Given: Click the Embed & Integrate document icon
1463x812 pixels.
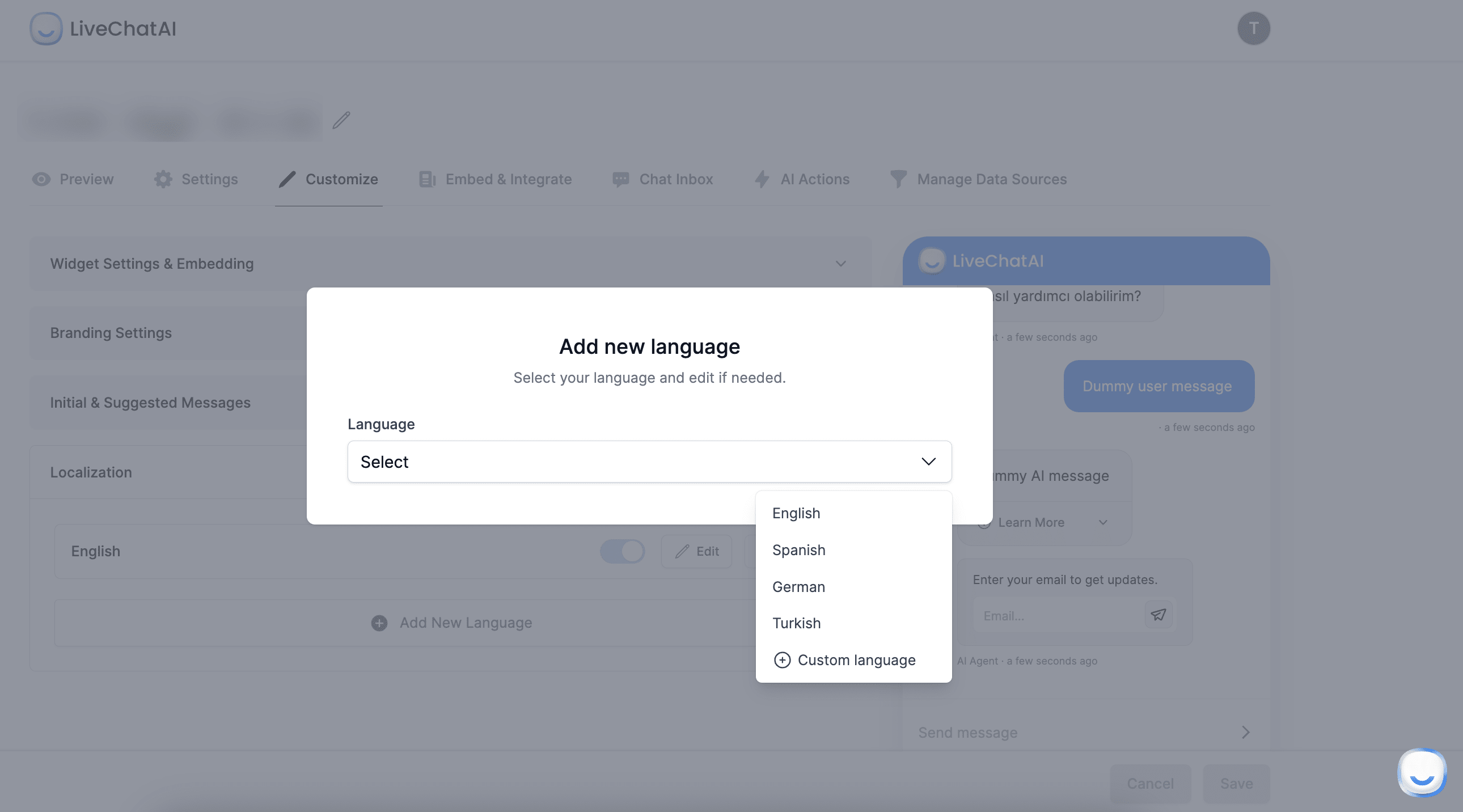Looking at the screenshot, I should [425, 179].
